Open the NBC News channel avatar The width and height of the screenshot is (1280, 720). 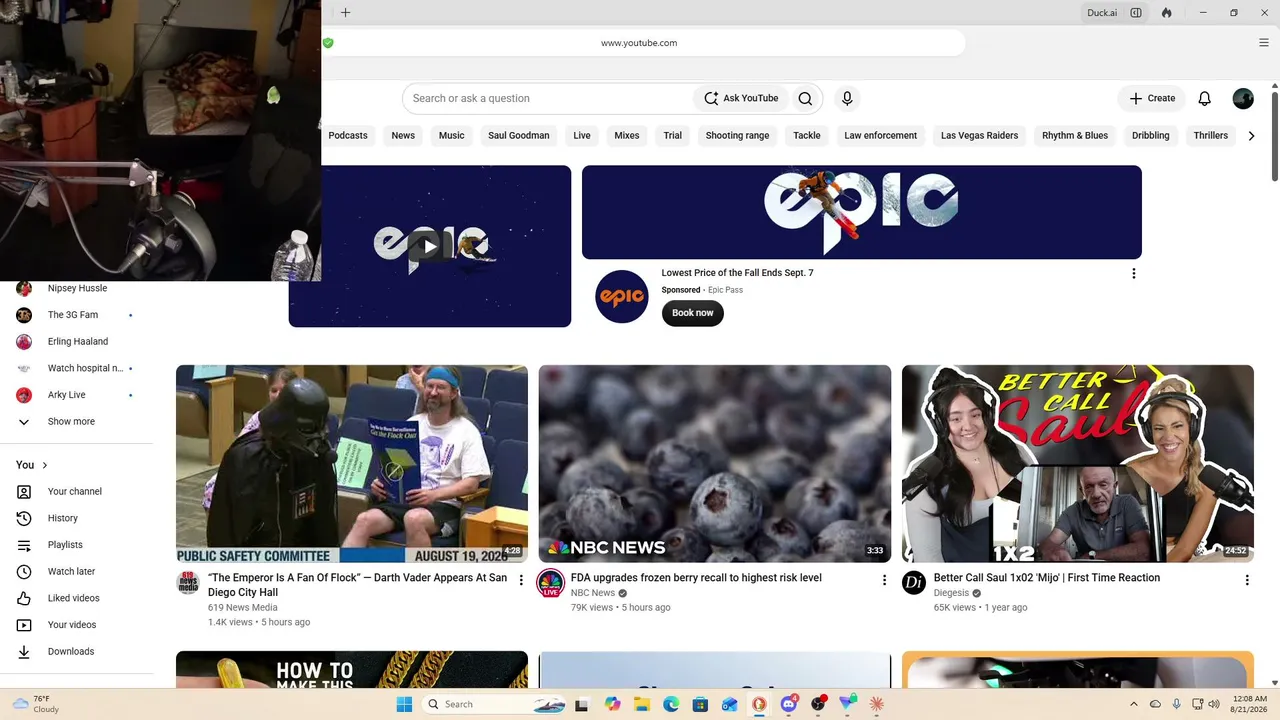coord(551,583)
